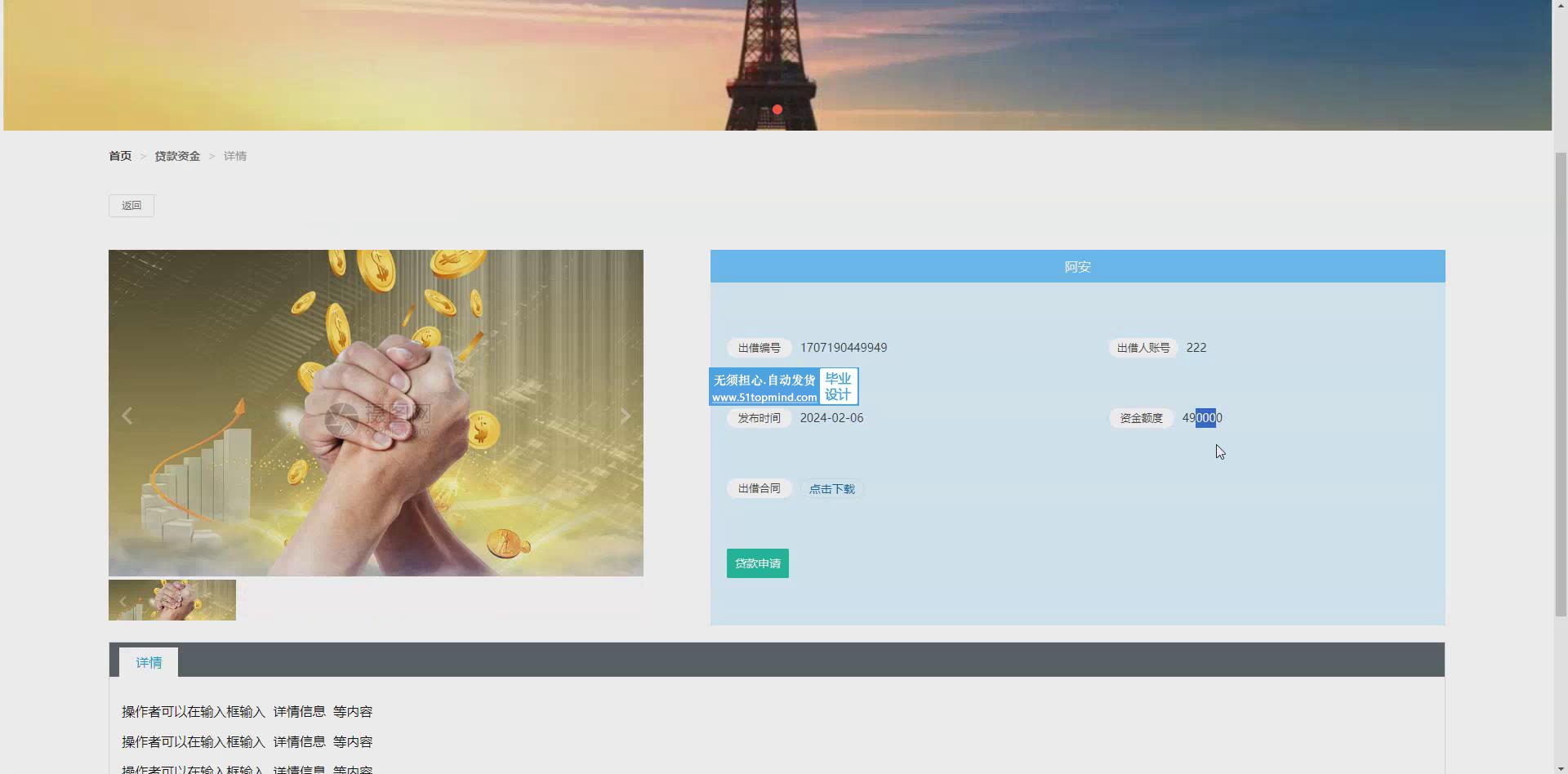Click the 资金额度 label

pos(1141,418)
